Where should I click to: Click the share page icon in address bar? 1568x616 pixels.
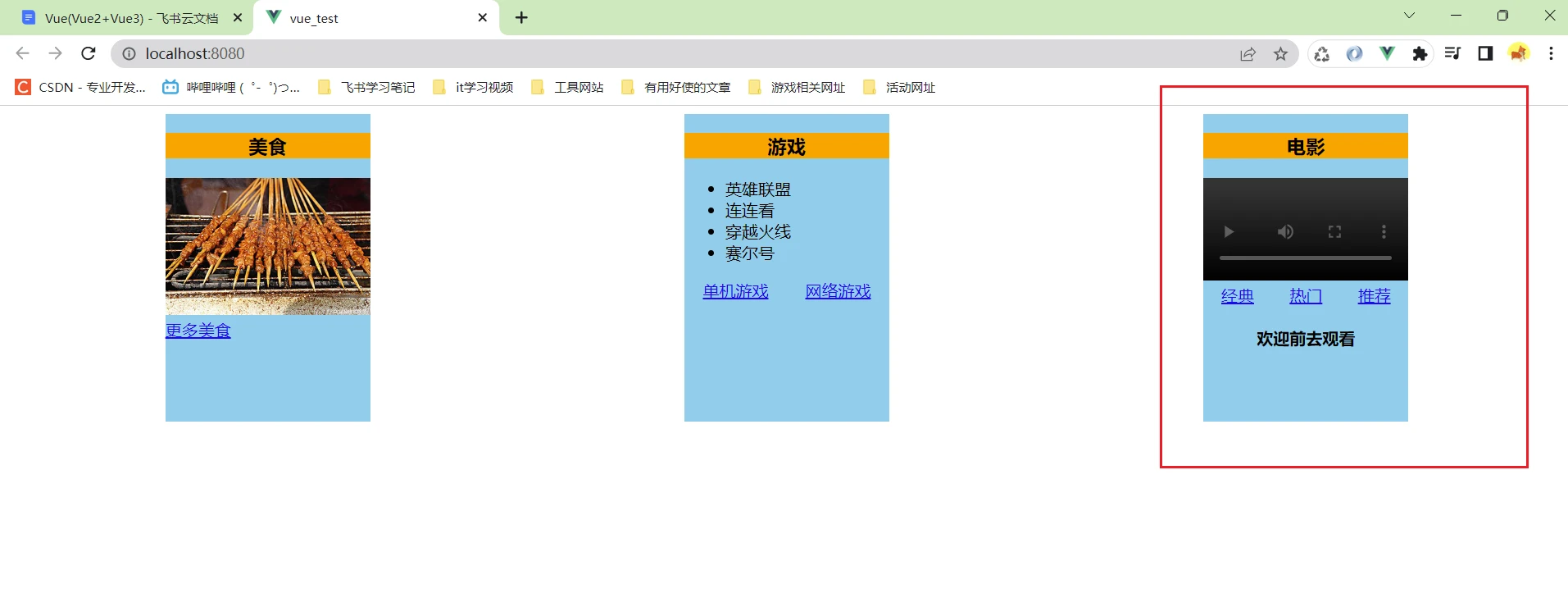pyautogui.click(x=1248, y=54)
